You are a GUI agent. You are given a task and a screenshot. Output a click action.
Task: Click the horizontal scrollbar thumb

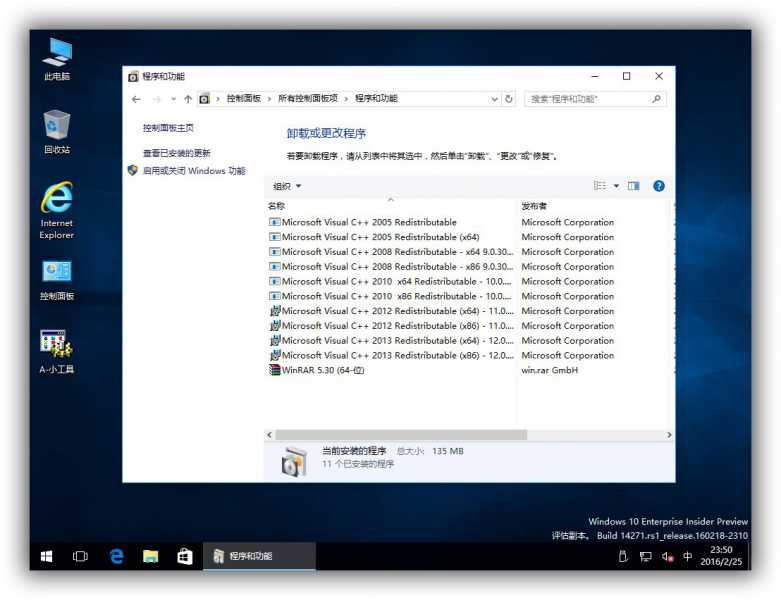point(401,435)
